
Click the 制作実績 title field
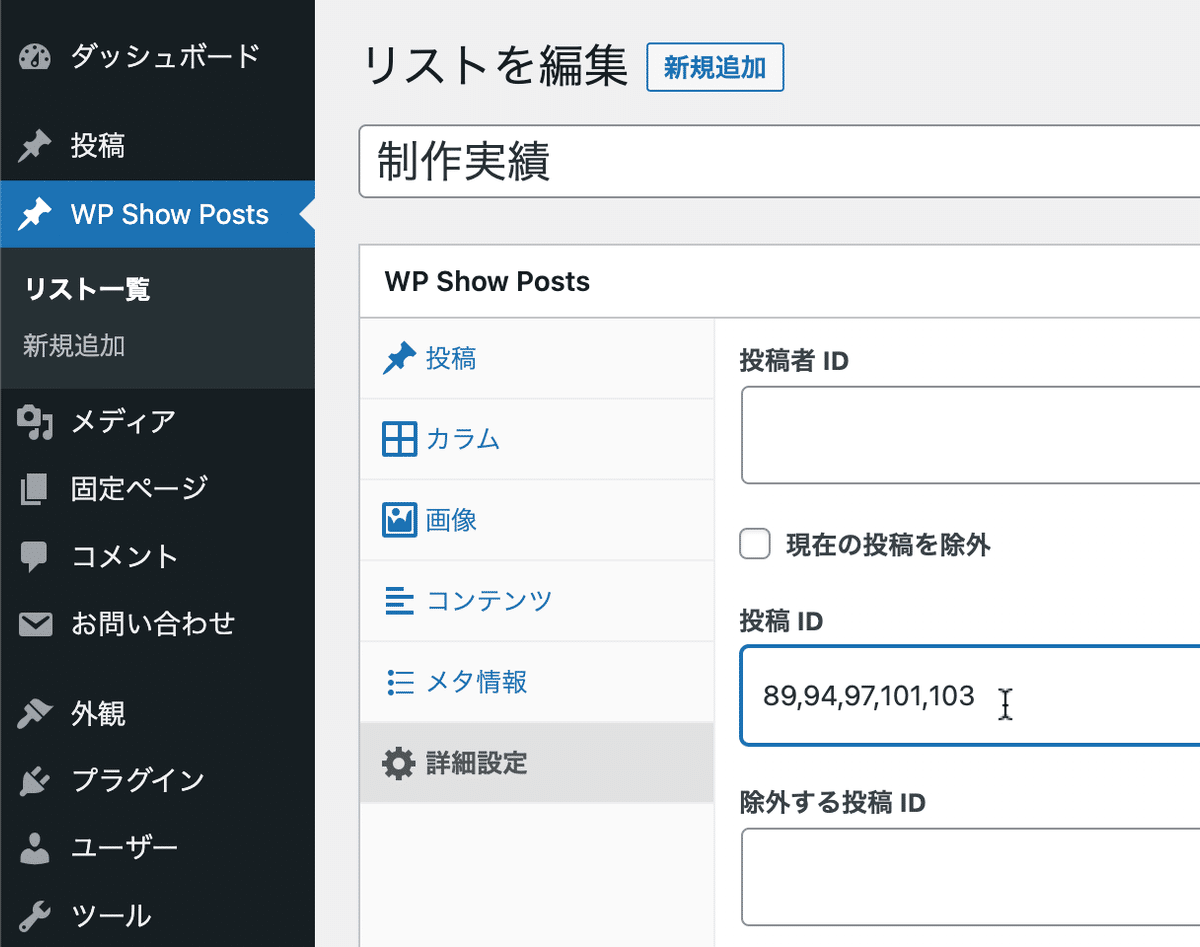[779, 162]
